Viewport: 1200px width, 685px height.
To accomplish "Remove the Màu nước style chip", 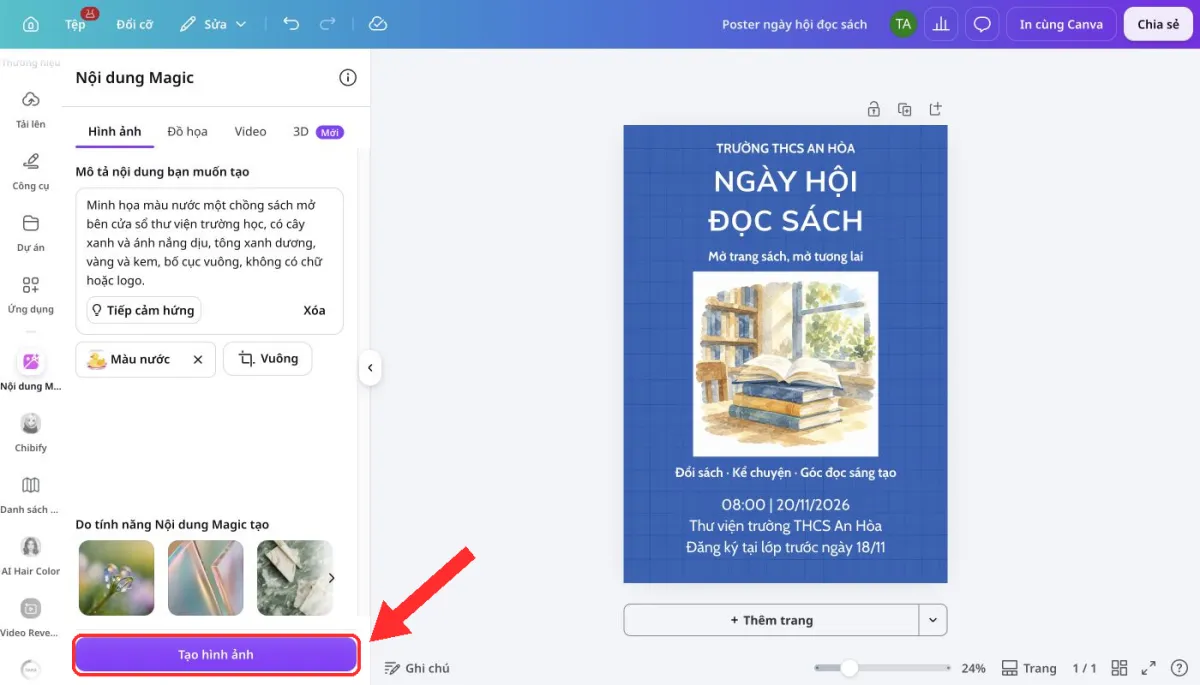I will tap(198, 359).
